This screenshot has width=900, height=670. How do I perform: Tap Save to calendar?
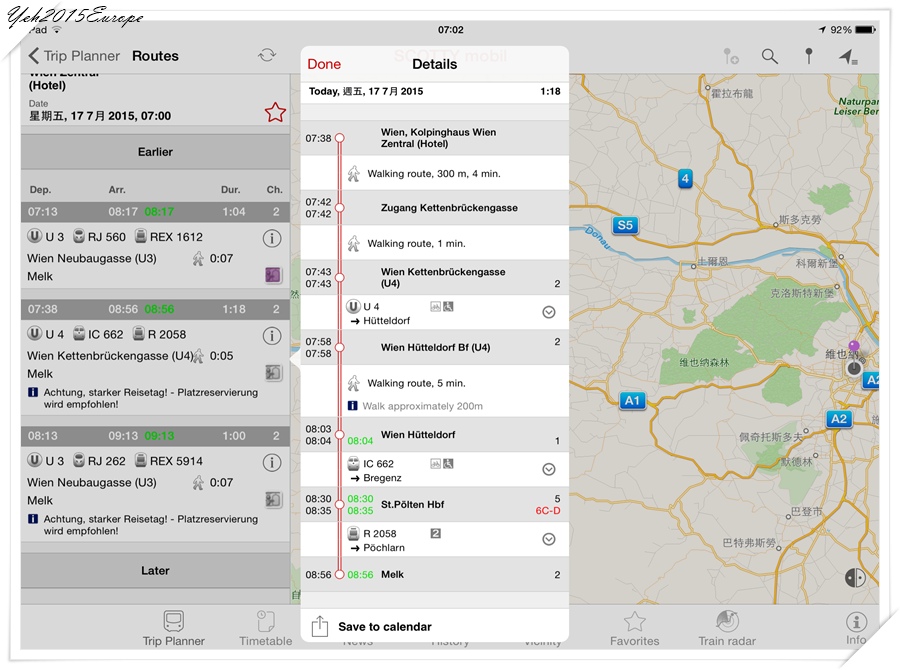pos(385,626)
